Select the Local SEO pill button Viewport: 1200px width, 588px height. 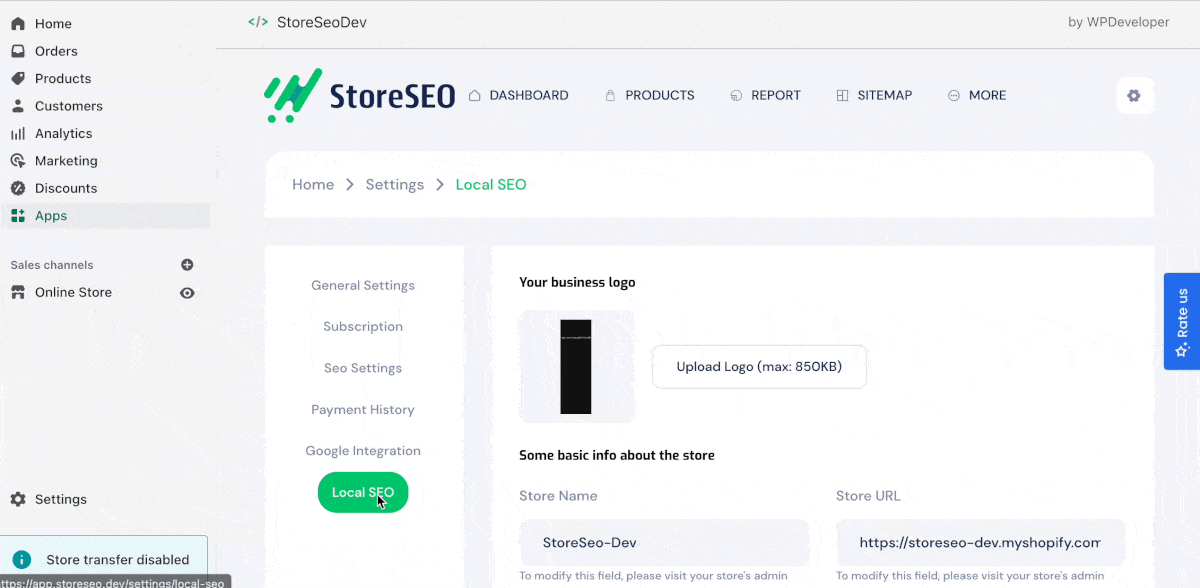pos(363,492)
